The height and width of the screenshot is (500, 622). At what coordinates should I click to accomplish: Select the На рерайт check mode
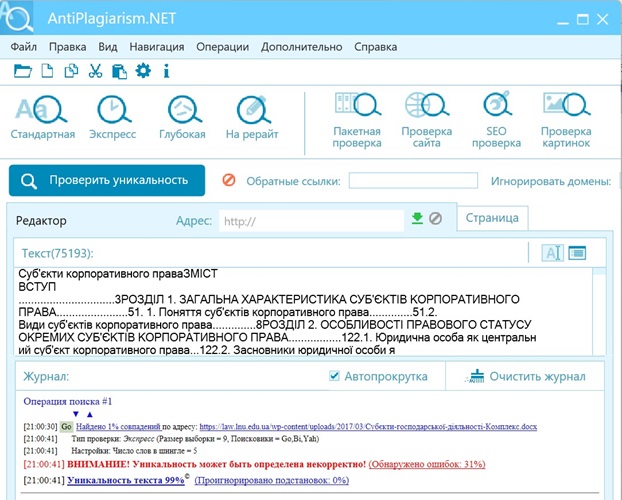(x=252, y=117)
